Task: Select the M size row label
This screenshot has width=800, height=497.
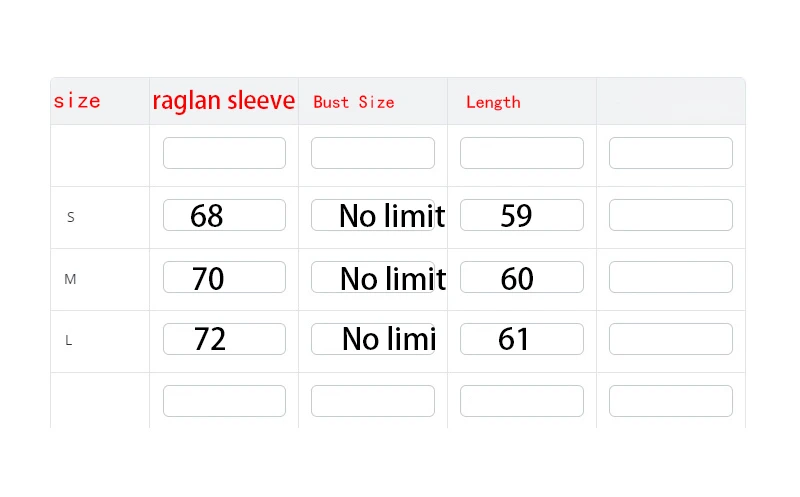Action: pyautogui.click(x=70, y=279)
